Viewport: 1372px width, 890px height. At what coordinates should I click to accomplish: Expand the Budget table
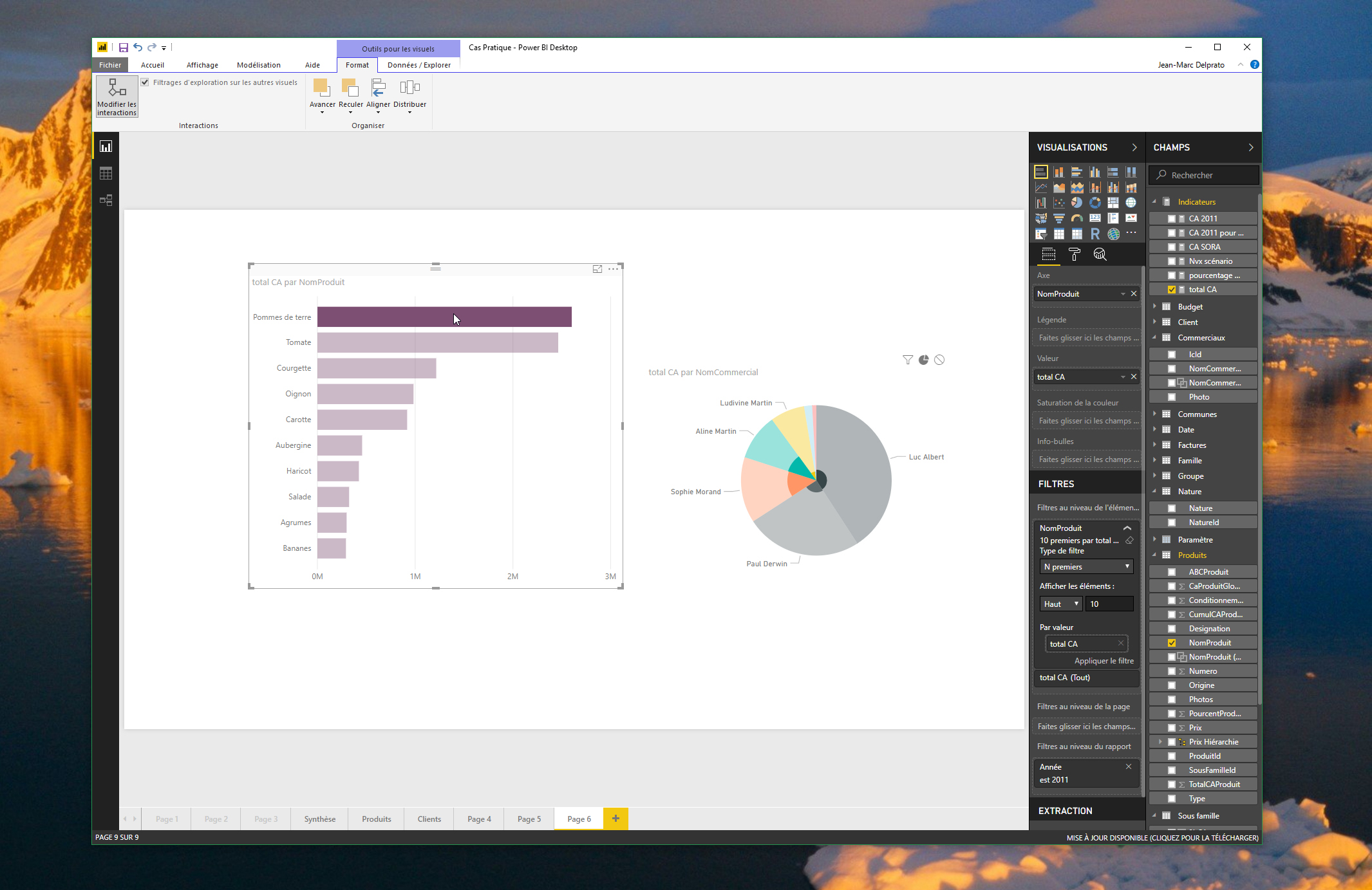[x=1155, y=306]
